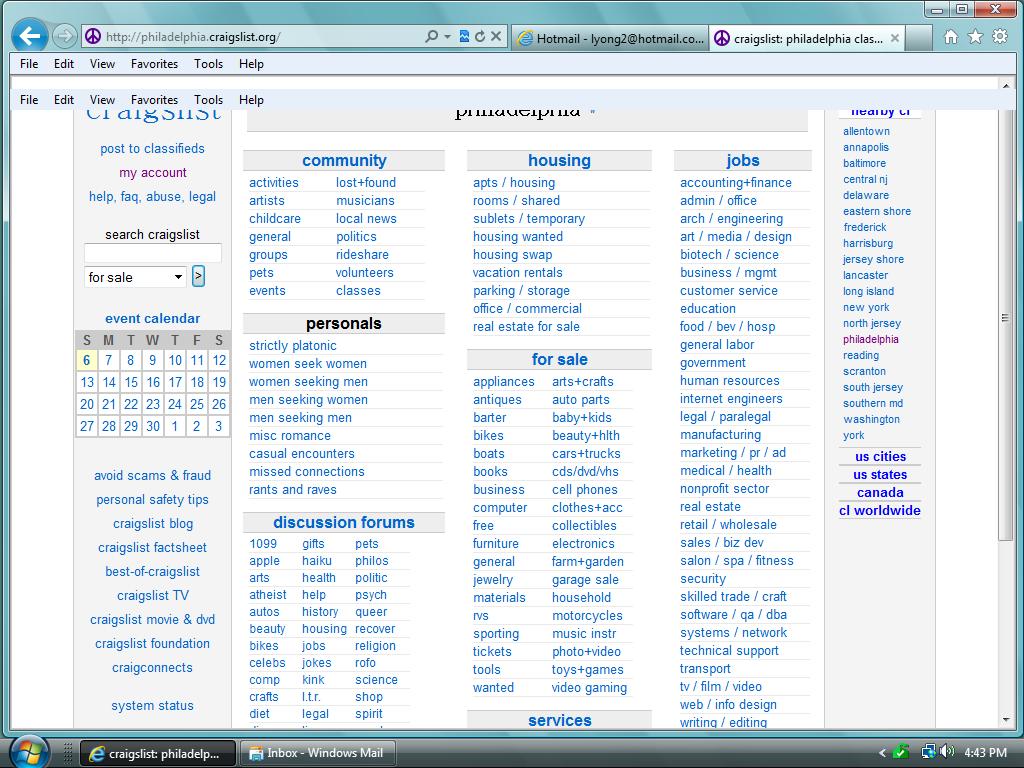Switch to the Hotmail tab
1024x768 pixels.
click(611, 39)
